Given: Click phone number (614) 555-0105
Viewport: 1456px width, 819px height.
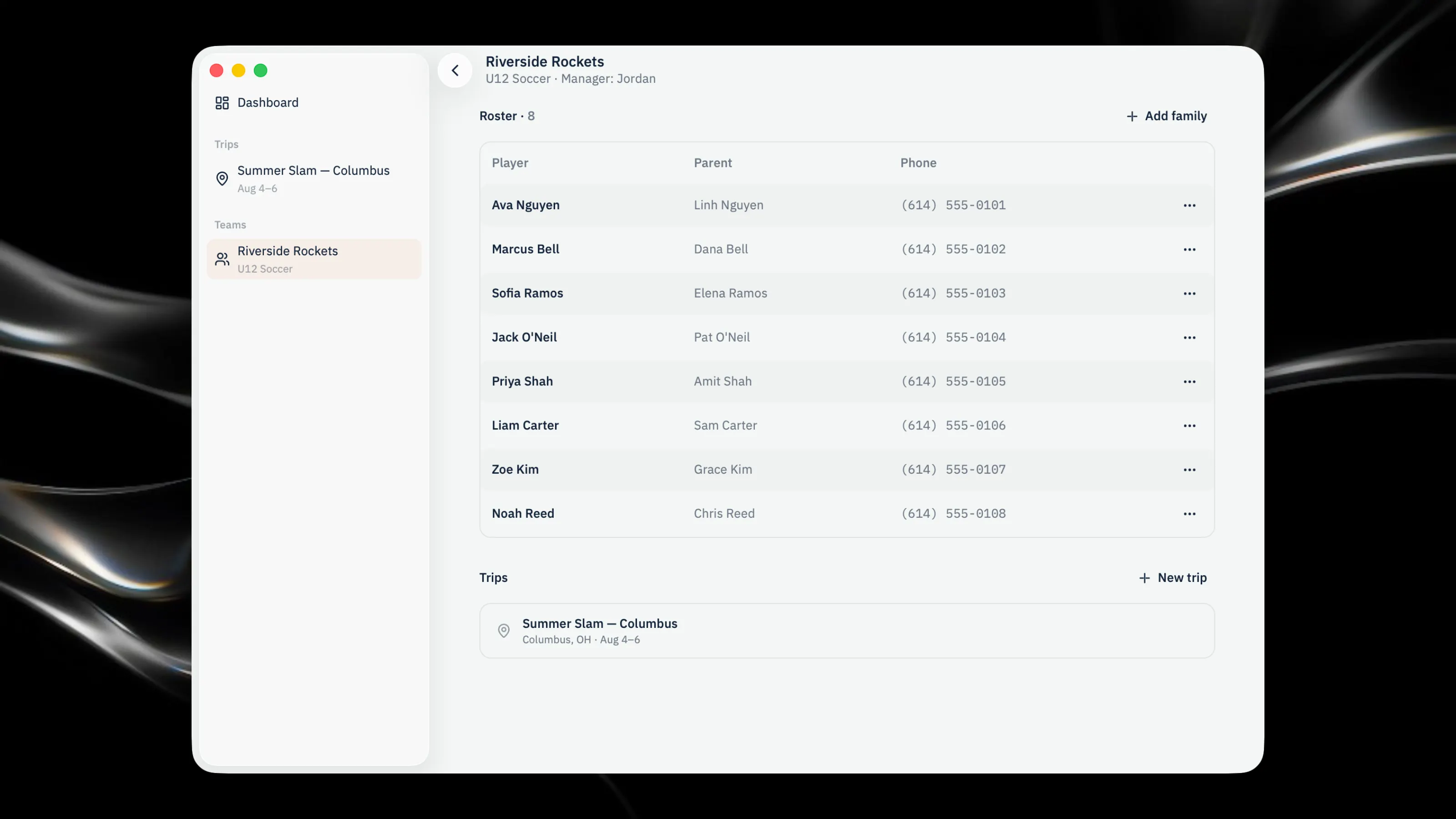Looking at the screenshot, I should pos(954,382).
